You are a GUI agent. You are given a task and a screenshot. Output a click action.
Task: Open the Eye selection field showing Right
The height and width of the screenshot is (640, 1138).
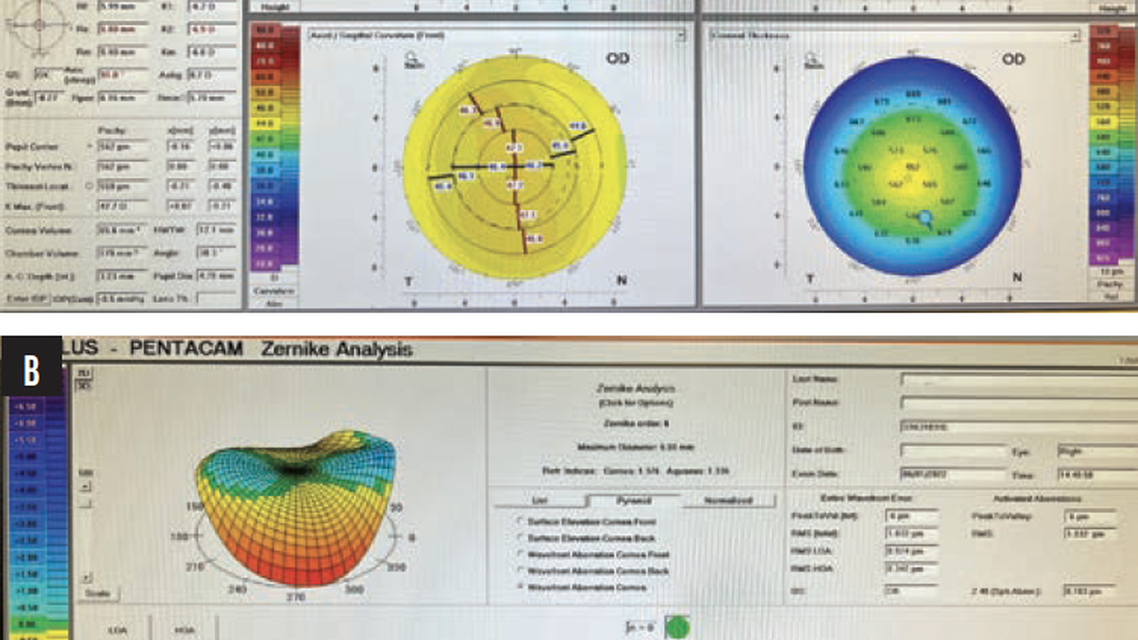[x=1097, y=451]
